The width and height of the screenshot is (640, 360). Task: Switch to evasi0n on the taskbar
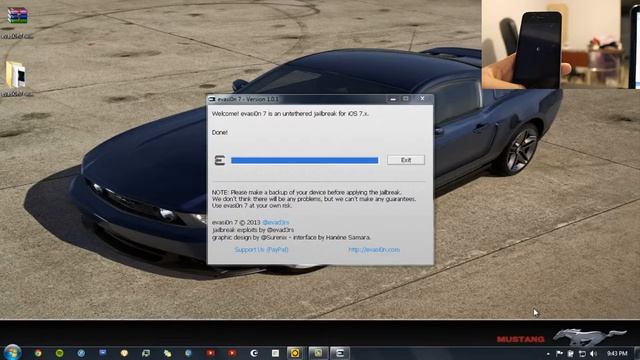(340, 353)
